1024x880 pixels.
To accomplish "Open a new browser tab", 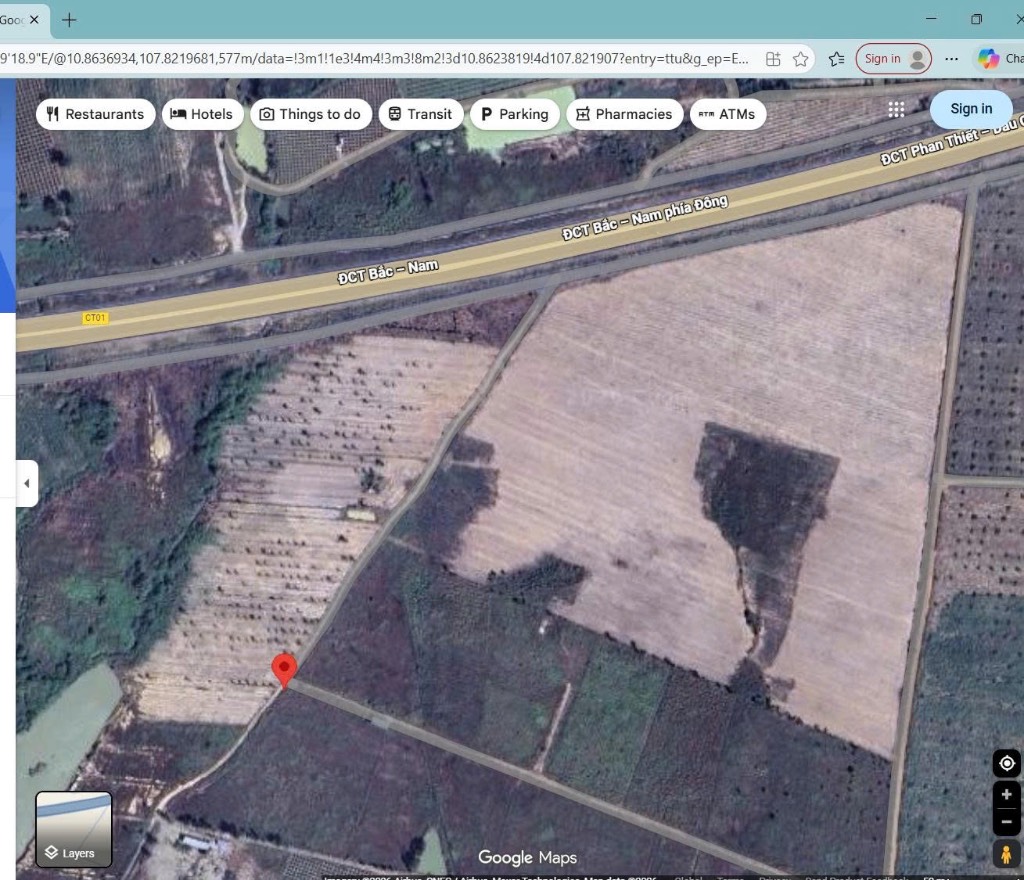I will (69, 20).
